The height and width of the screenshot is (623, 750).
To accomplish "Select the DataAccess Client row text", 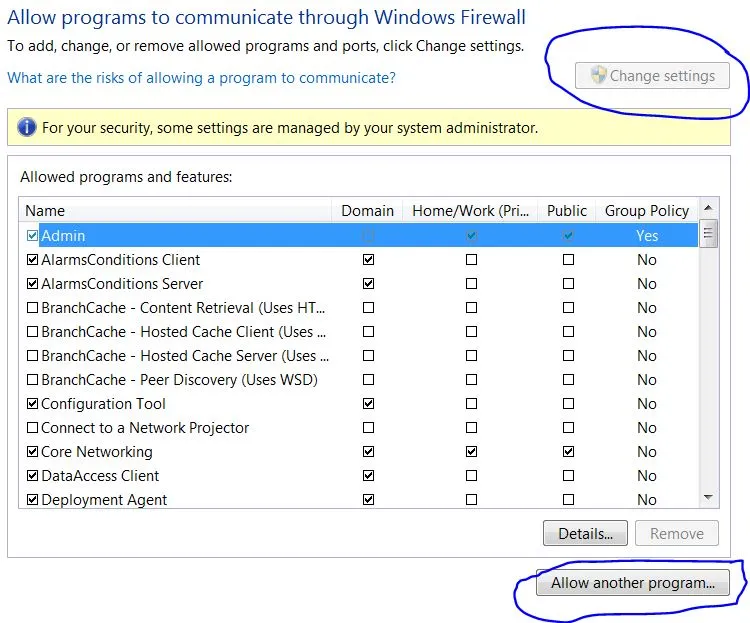I will click(100, 475).
